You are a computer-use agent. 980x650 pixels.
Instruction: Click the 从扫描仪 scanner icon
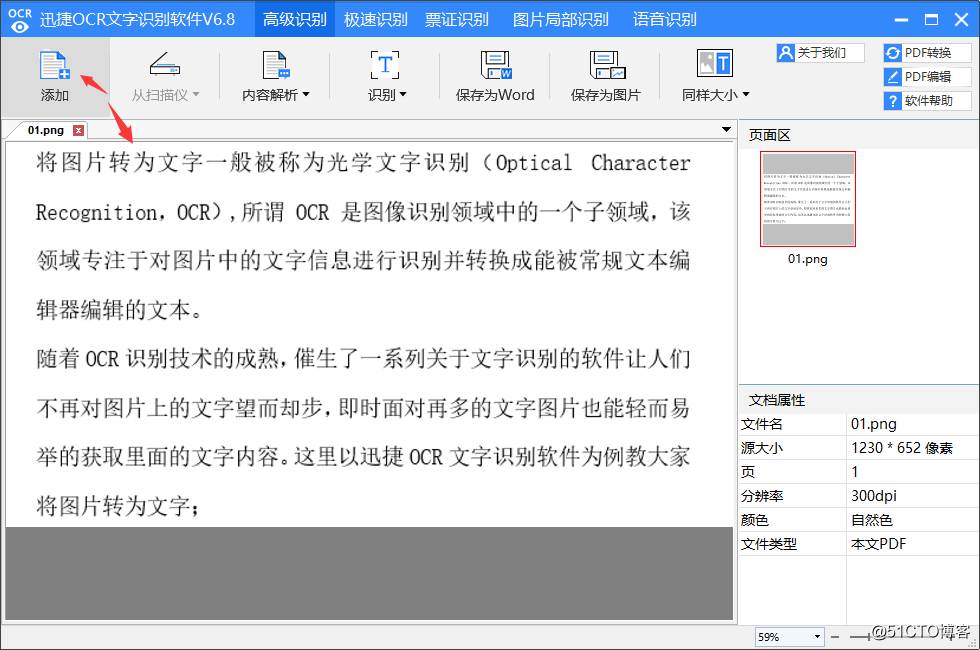164,64
